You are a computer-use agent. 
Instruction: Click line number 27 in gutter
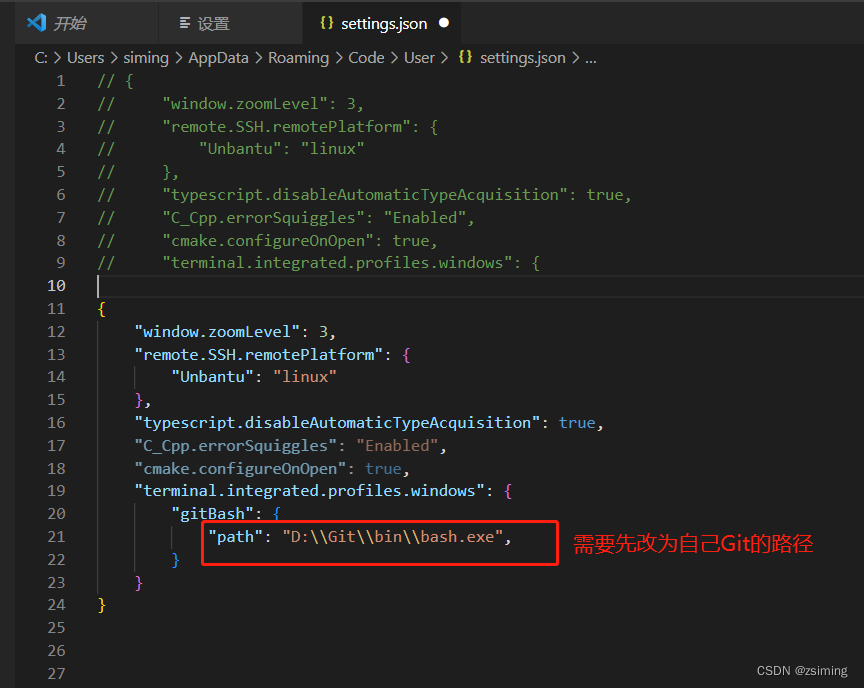tap(56, 673)
